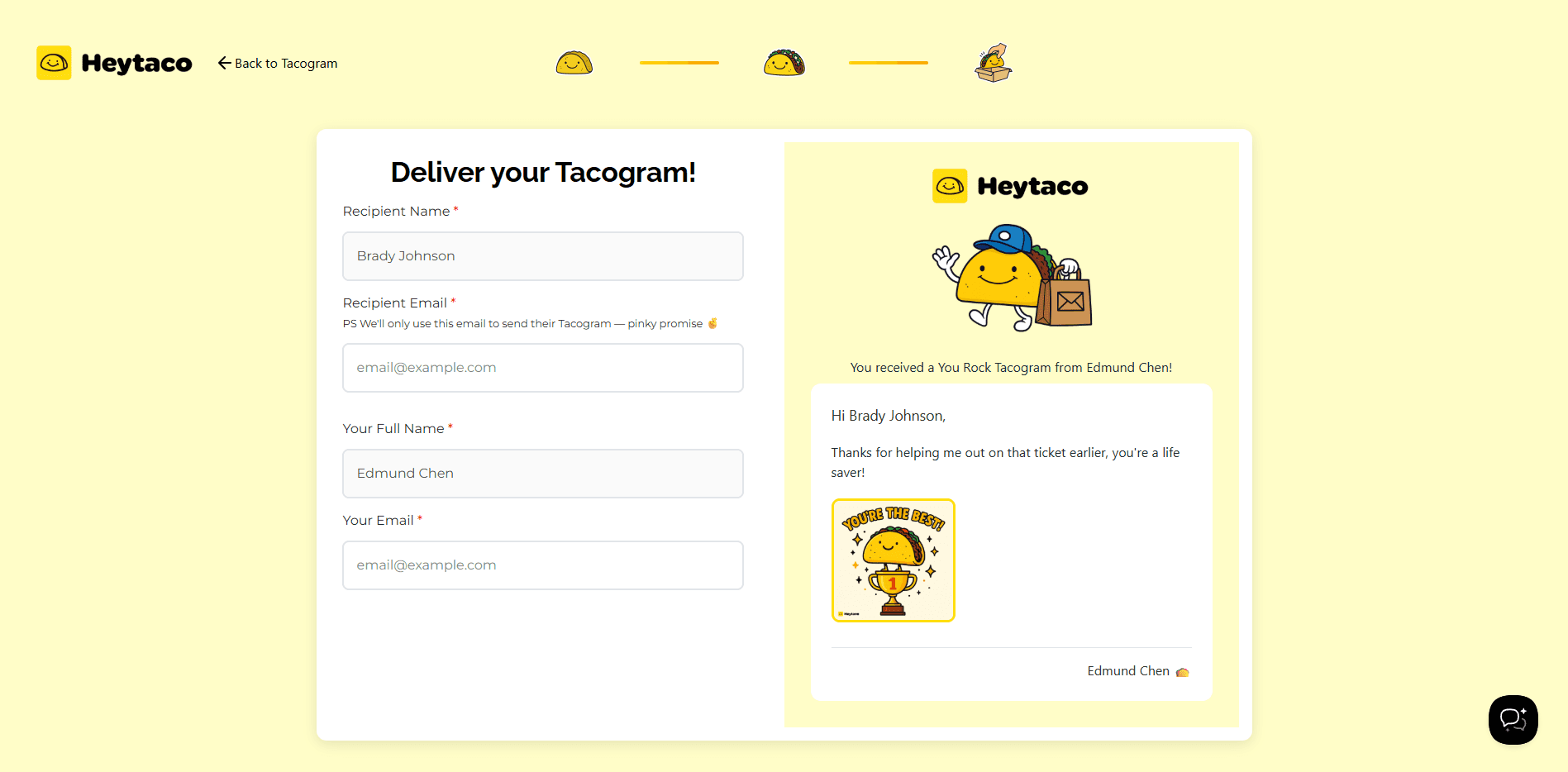Click the small taco icon beside Edmund Chen signature
The image size is (1568, 772).
point(1183,672)
